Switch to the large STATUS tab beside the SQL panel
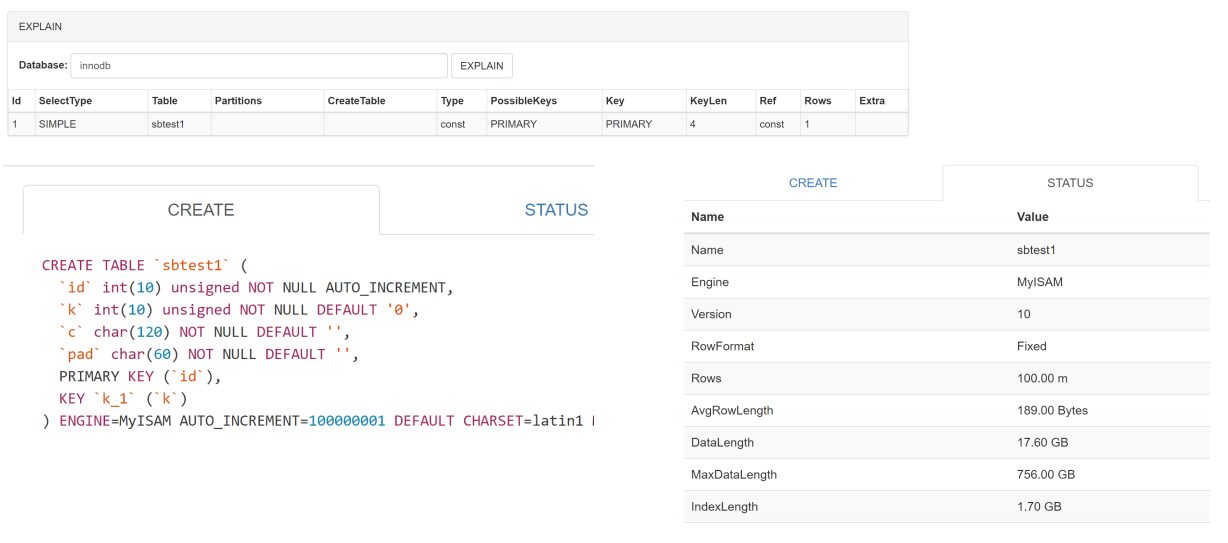This screenshot has height=543, width=1228. tap(556, 210)
